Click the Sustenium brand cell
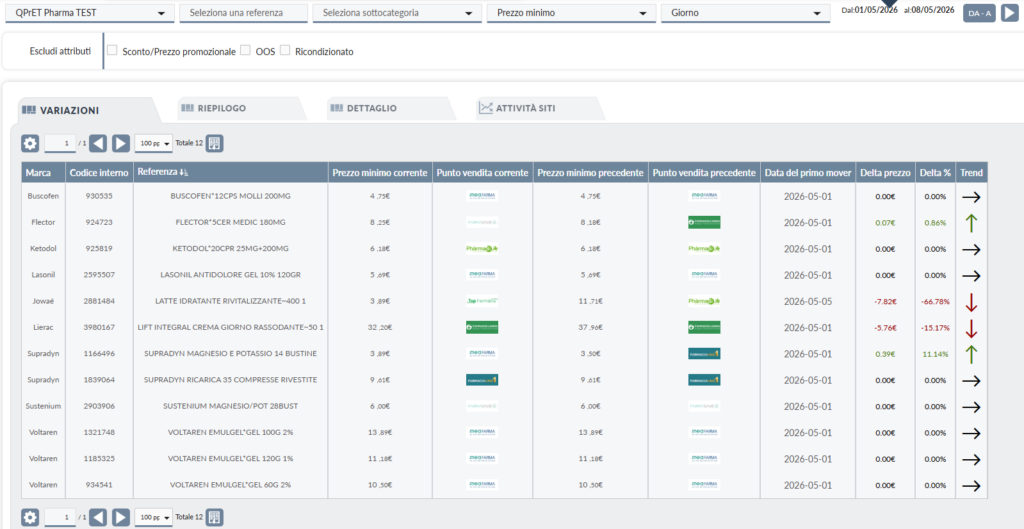This screenshot has width=1024, height=529. 42,406
